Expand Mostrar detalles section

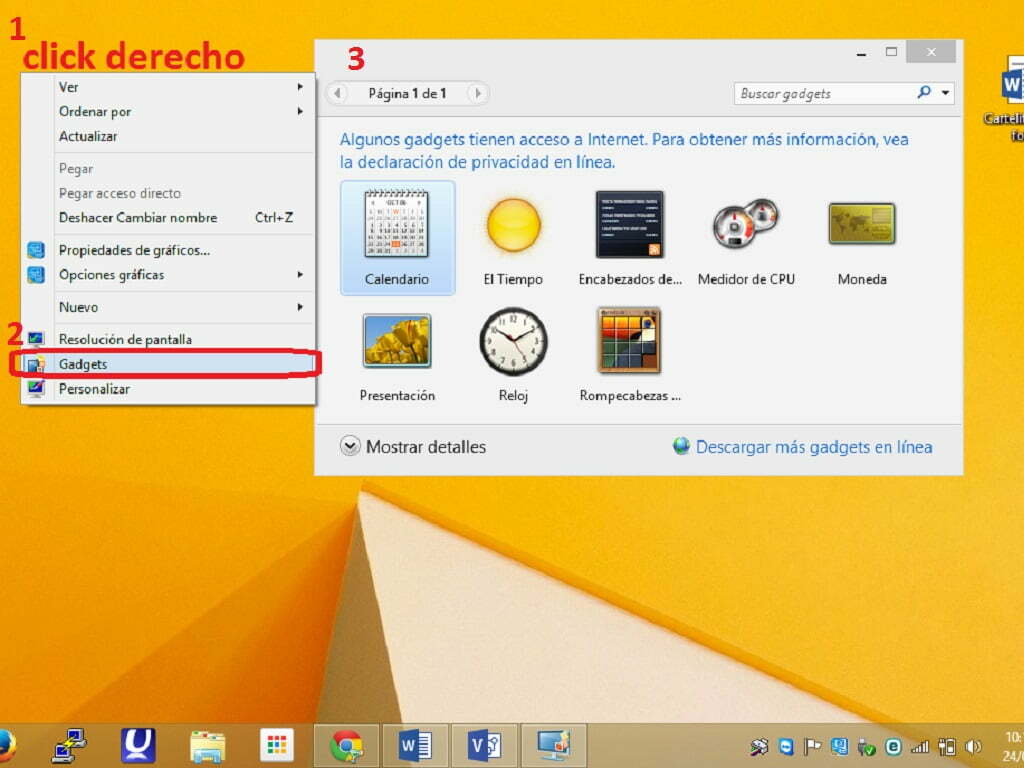tap(413, 447)
